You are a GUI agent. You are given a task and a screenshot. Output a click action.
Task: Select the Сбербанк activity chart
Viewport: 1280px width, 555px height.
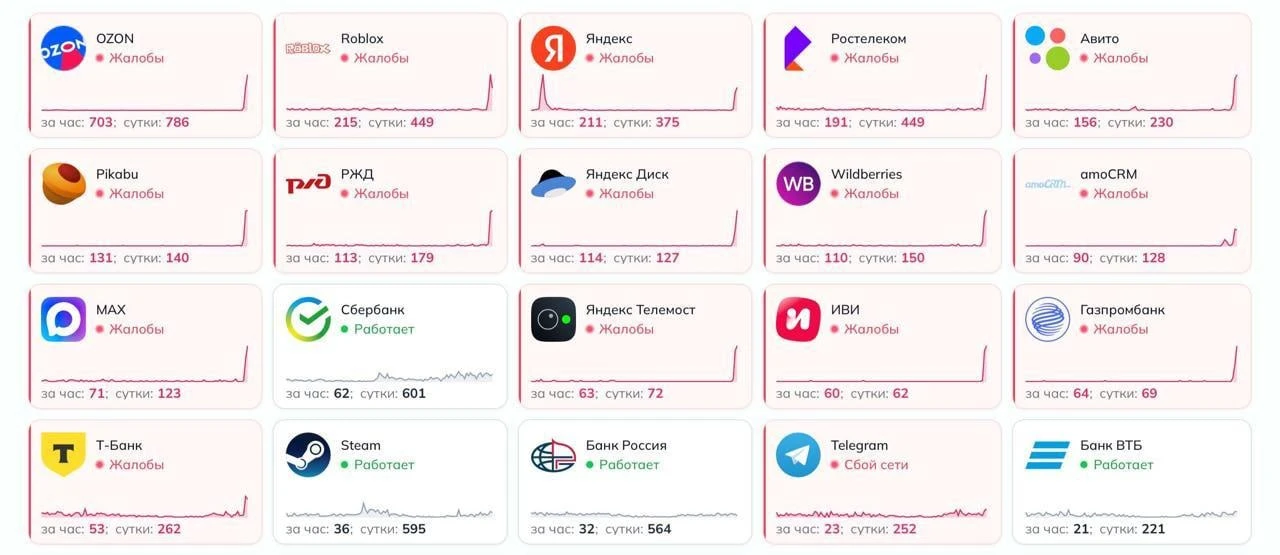coord(389,376)
